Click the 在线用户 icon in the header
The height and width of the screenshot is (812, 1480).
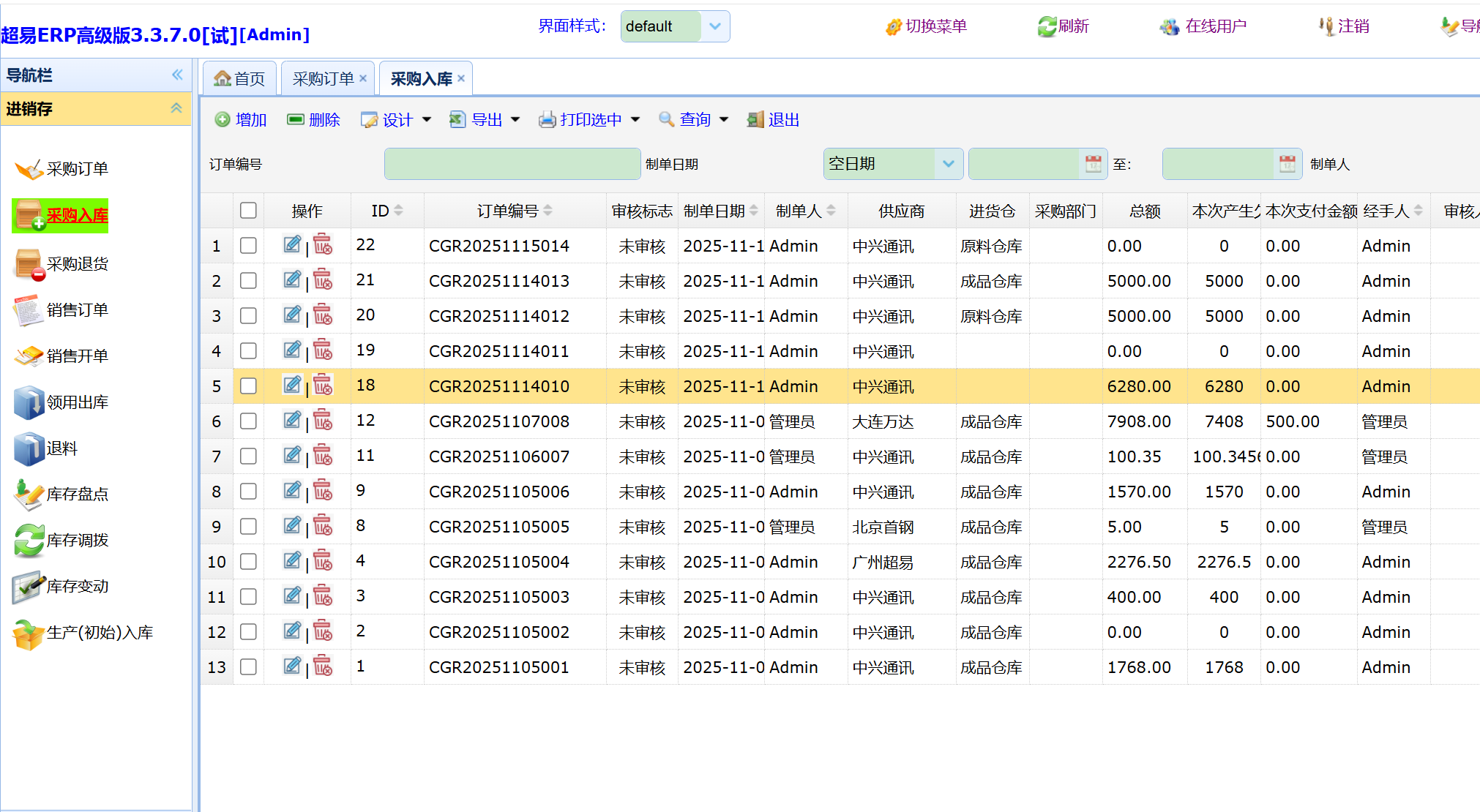coord(1169,27)
